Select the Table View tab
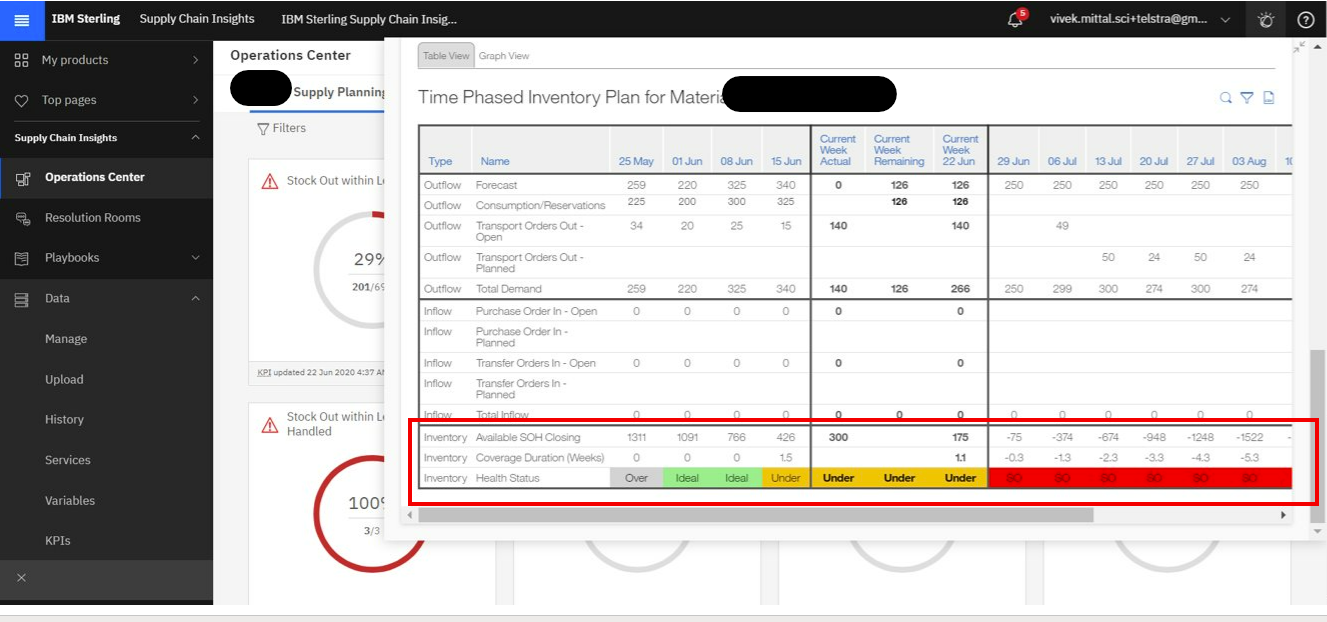1327x622 pixels. pos(446,56)
